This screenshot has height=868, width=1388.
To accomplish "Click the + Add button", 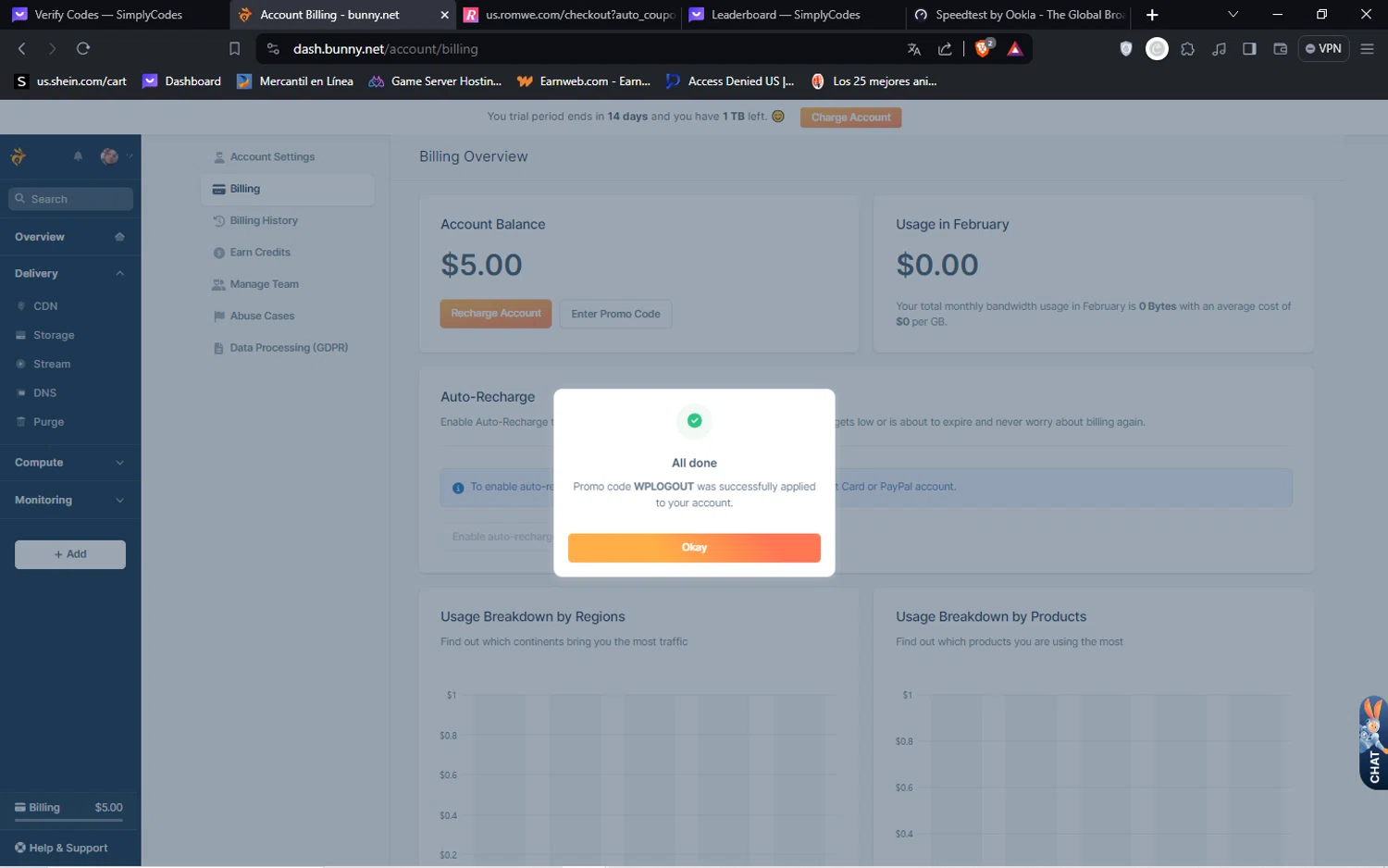I will [x=70, y=554].
